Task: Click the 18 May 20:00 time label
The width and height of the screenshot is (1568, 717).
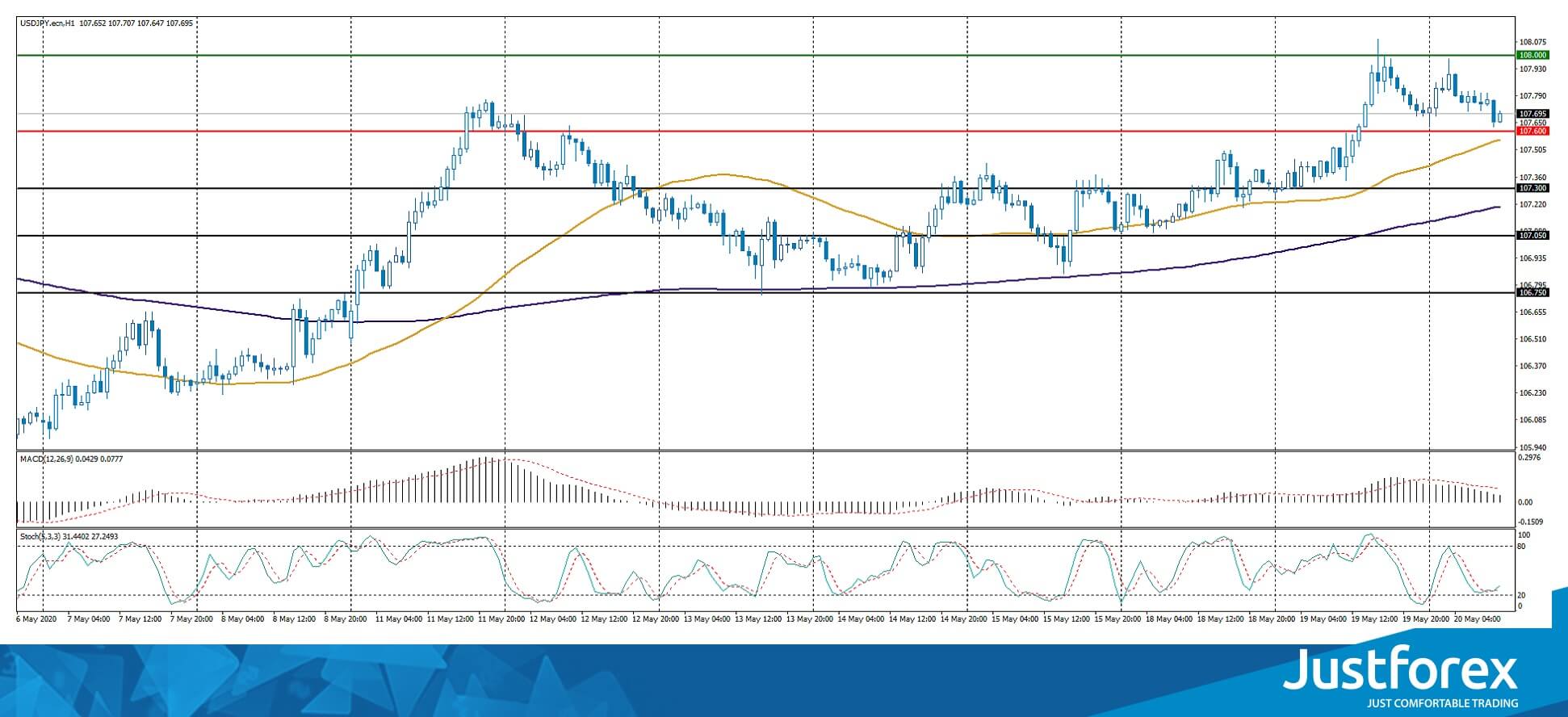Action: click(1273, 619)
